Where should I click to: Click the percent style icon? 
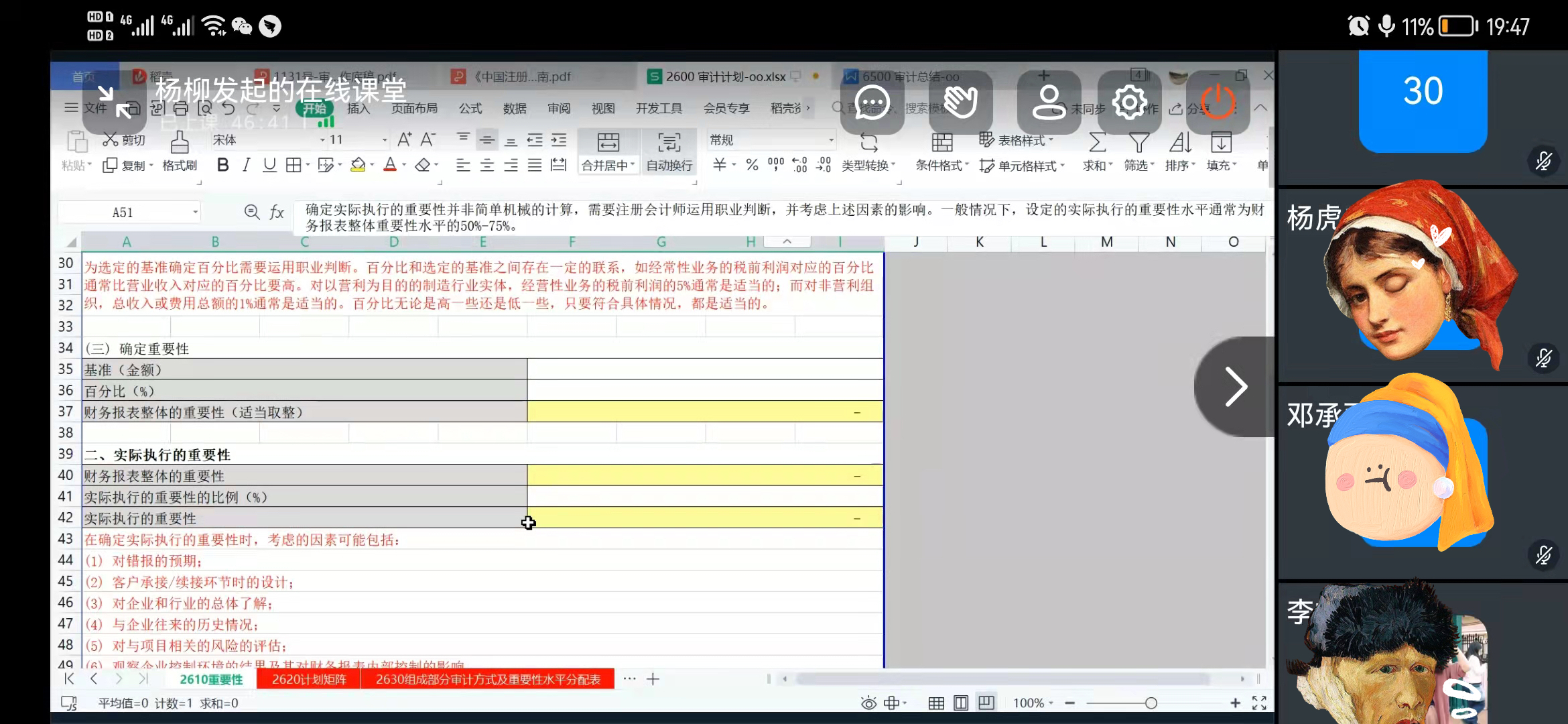753,165
